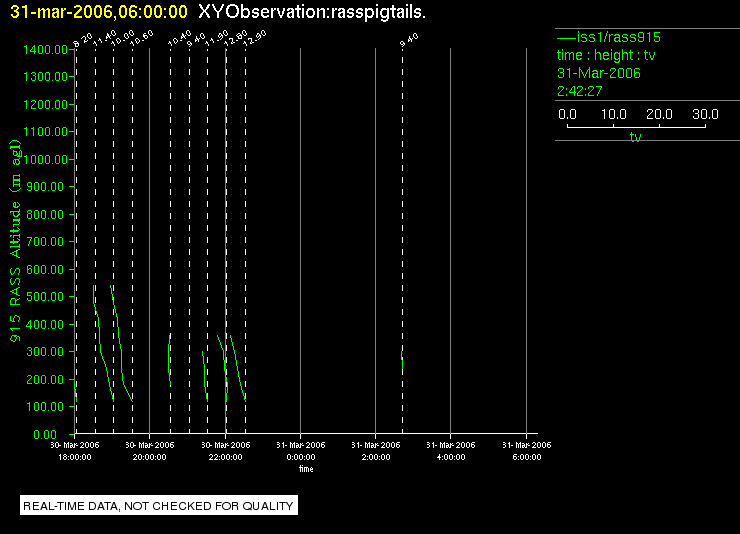740x534 pixels.
Task: Click the '30-Mar-2006 20:00:00' time axis label
Action: (150, 451)
